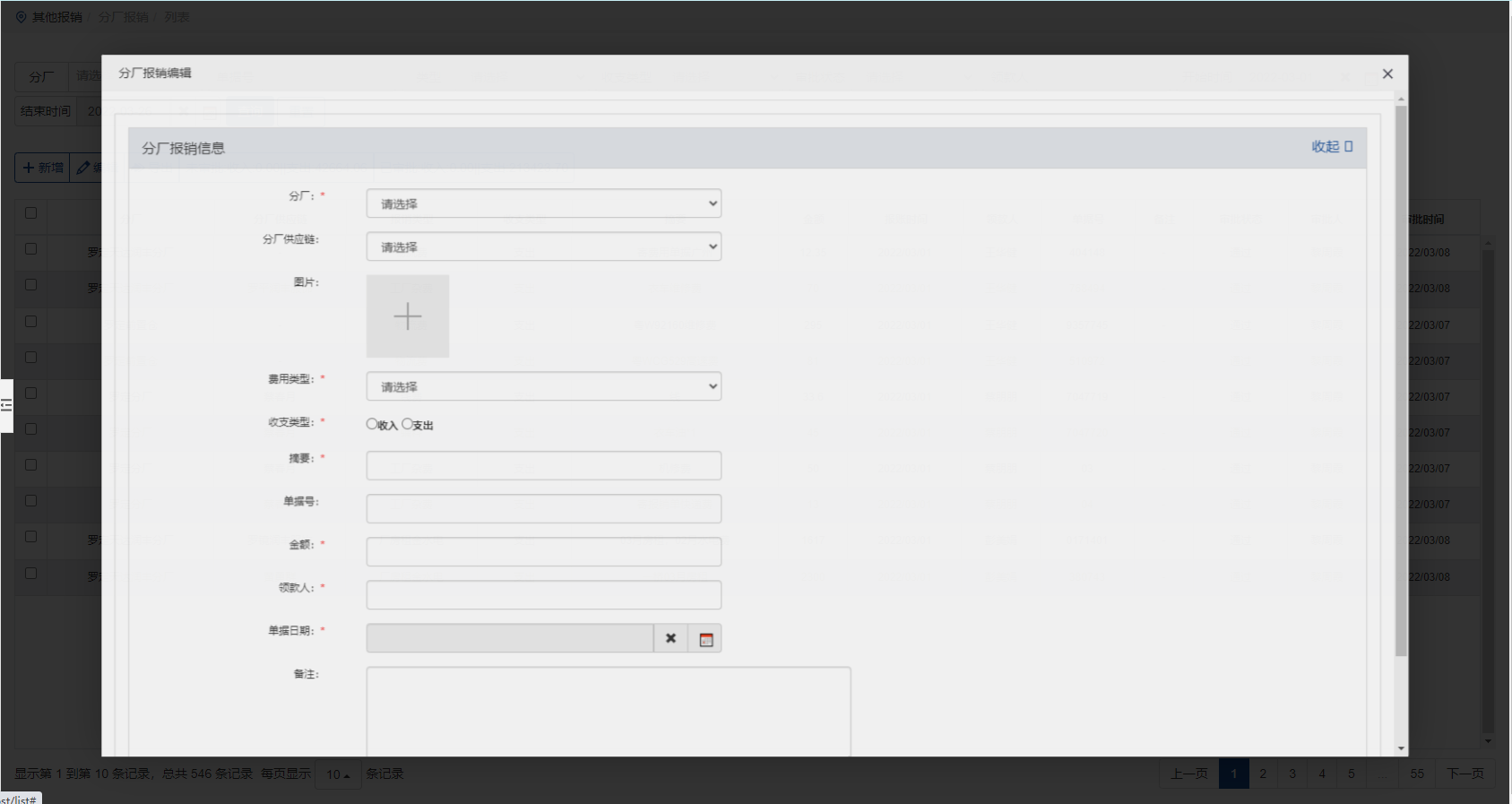
Task: Select the 支出 radio button
Action: click(408, 424)
